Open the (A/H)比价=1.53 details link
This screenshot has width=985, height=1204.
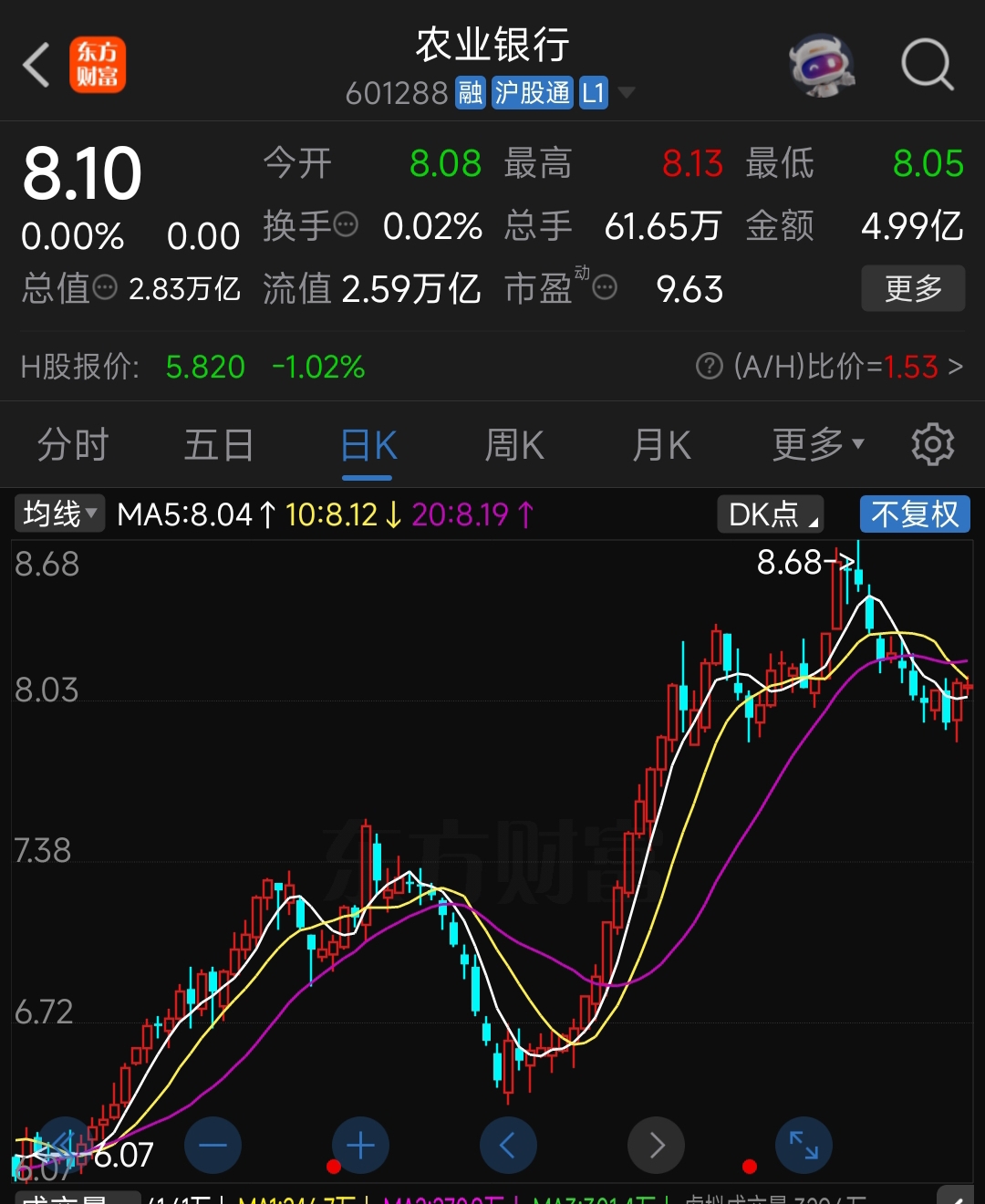click(x=848, y=367)
